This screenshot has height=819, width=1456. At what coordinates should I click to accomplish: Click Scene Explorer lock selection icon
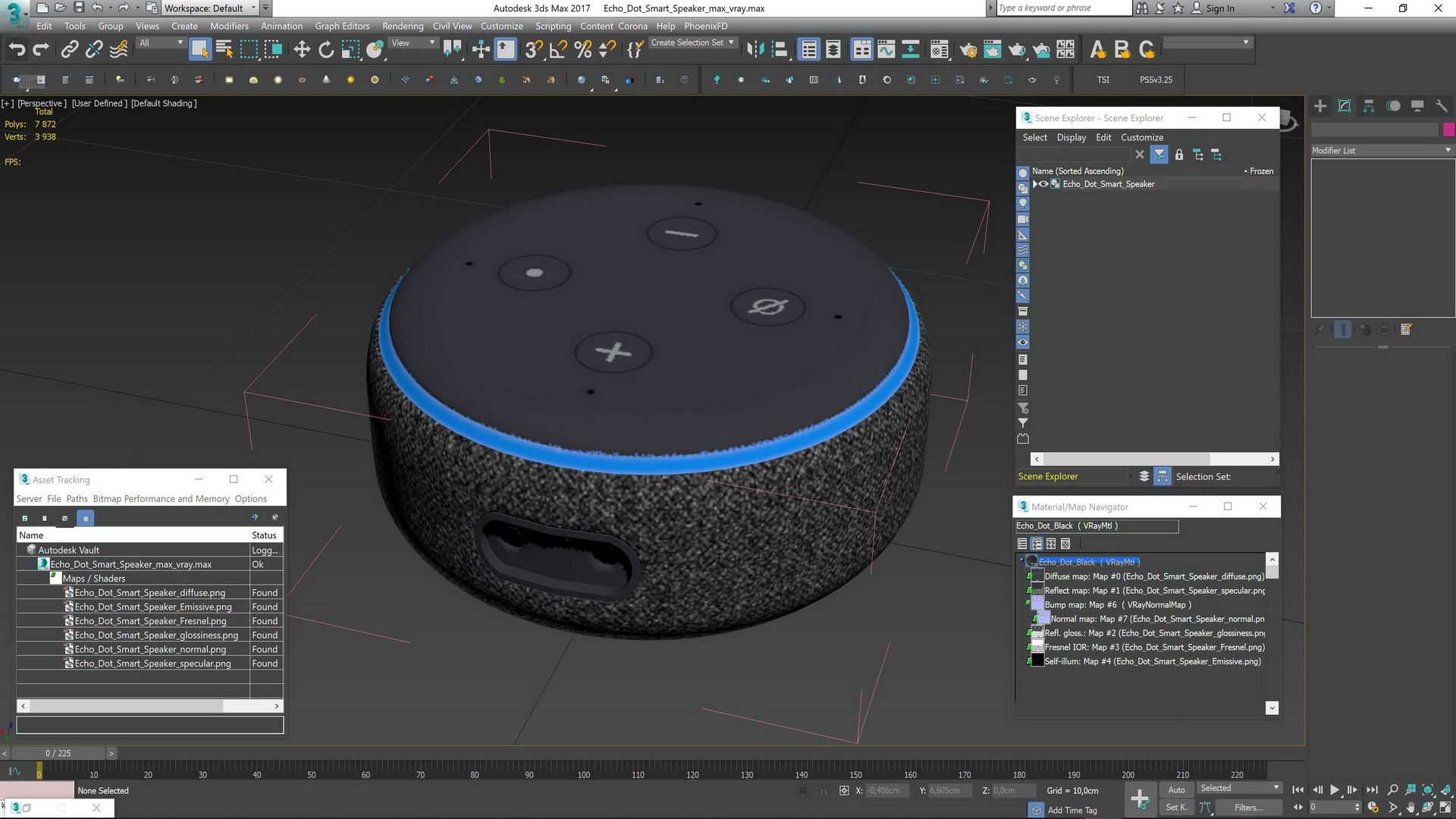click(x=1178, y=155)
